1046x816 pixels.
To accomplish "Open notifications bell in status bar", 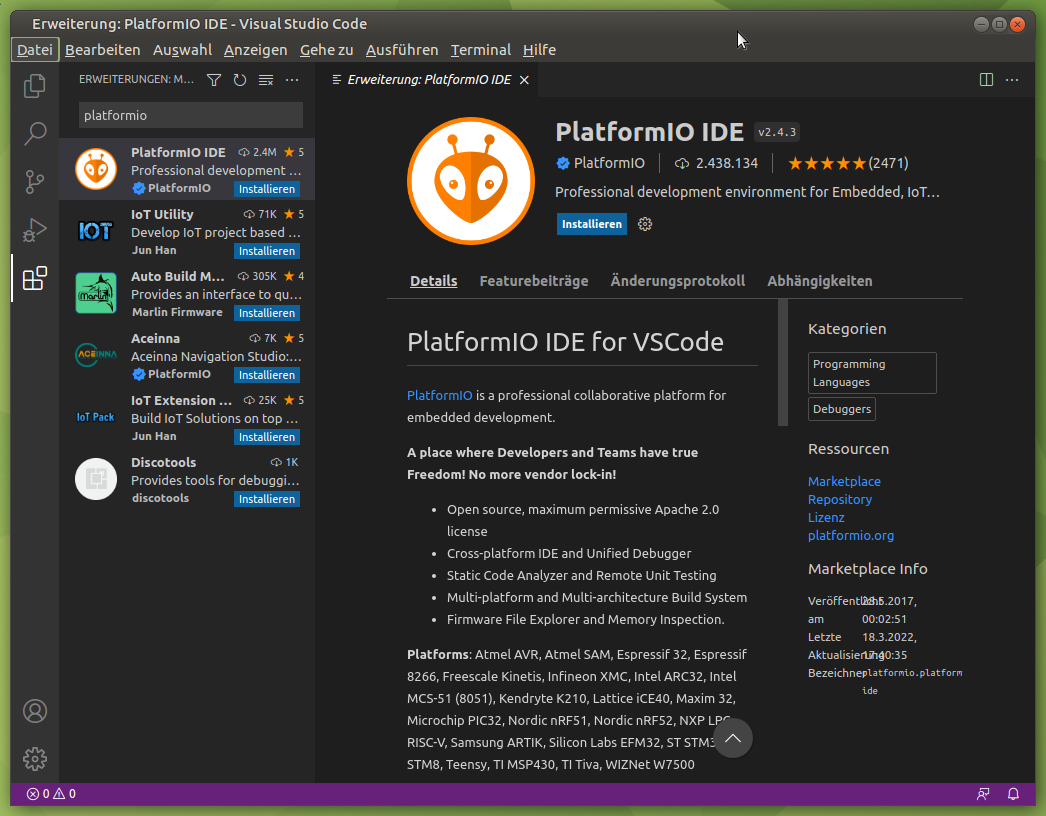I will click(x=1013, y=794).
